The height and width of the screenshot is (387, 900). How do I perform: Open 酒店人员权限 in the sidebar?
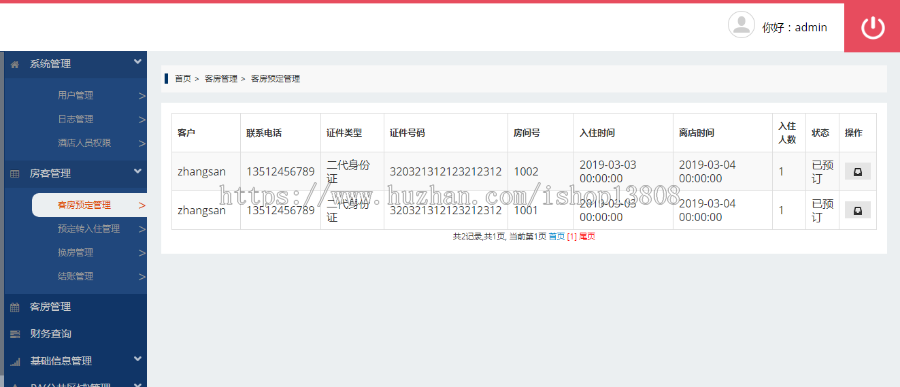84,143
